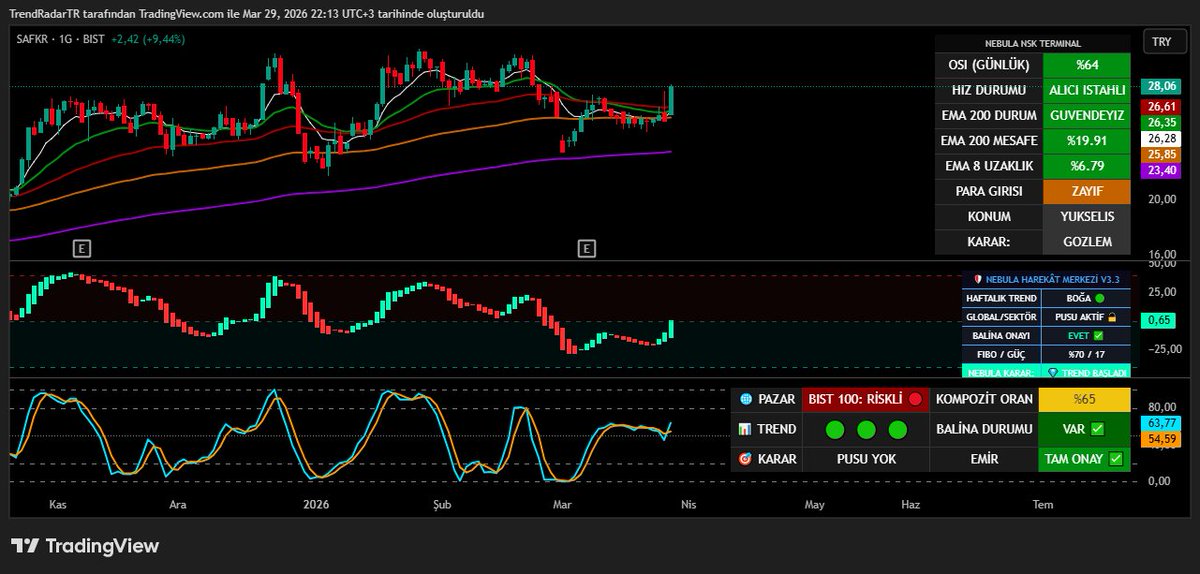The height and width of the screenshot is (574, 1200).
Task: Click the BIST 100: RİSKLİ red cell
Action: pos(866,399)
